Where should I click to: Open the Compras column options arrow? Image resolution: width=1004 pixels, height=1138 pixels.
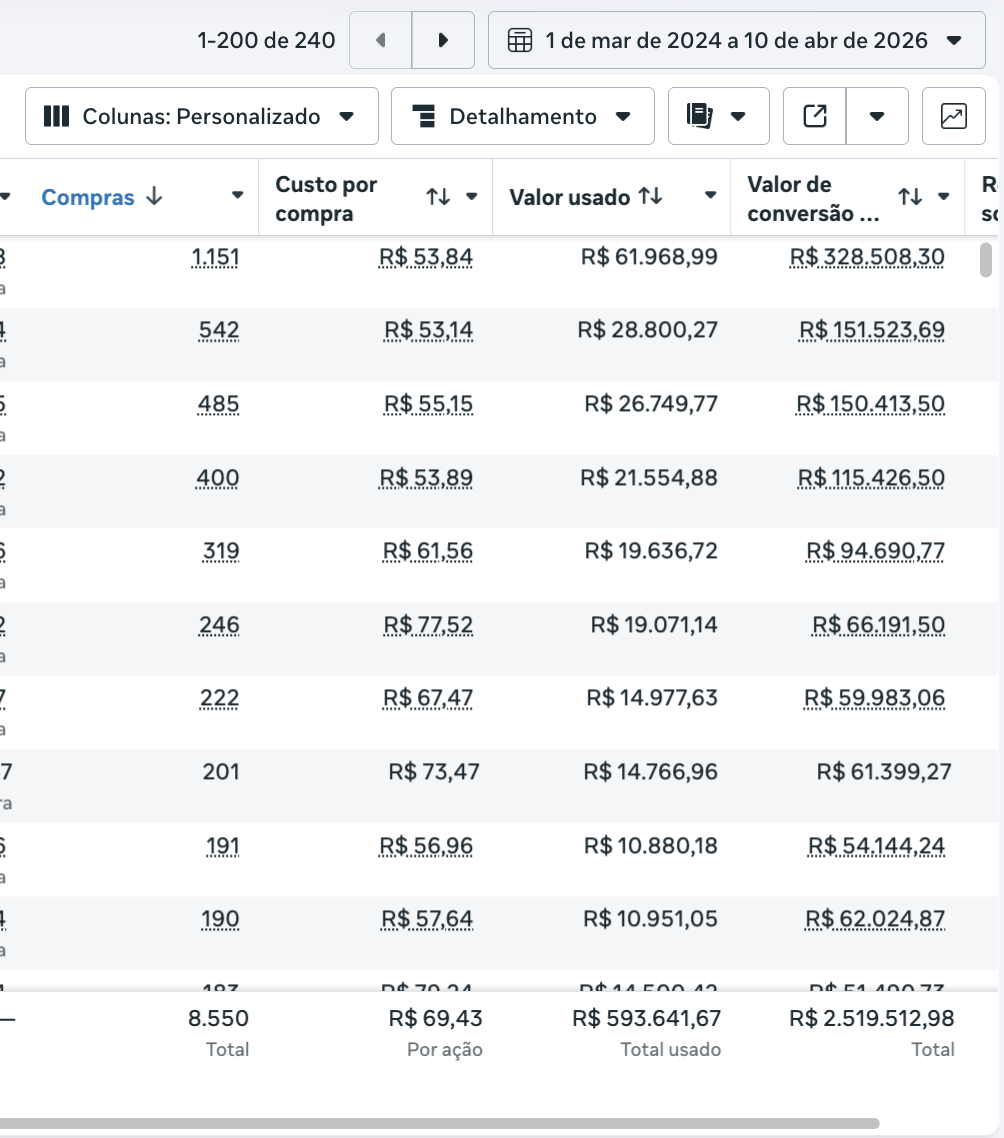coord(238,196)
